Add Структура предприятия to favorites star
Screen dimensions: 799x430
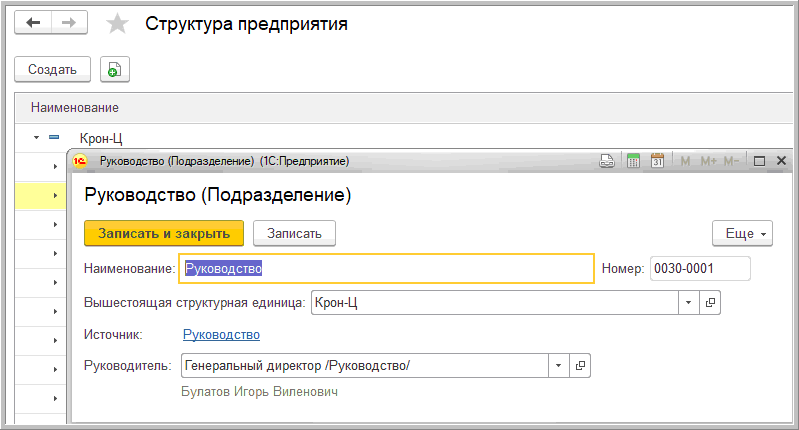[118, 25]
